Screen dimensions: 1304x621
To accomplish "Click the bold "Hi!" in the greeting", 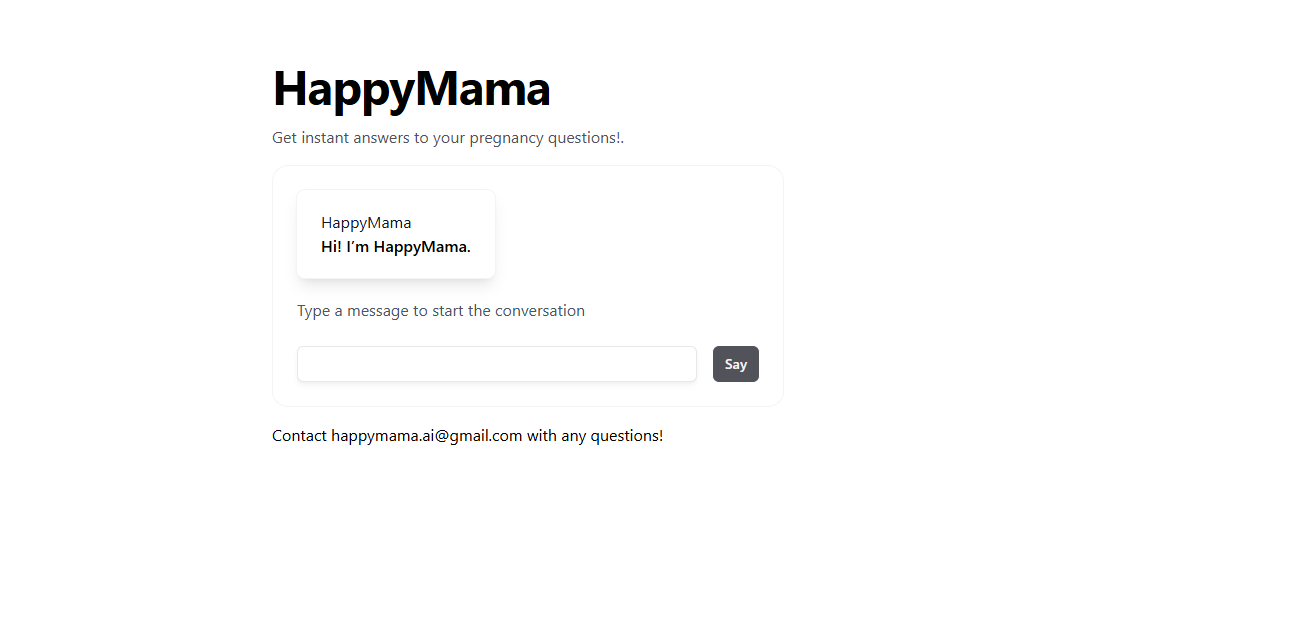I will (331, 246).
